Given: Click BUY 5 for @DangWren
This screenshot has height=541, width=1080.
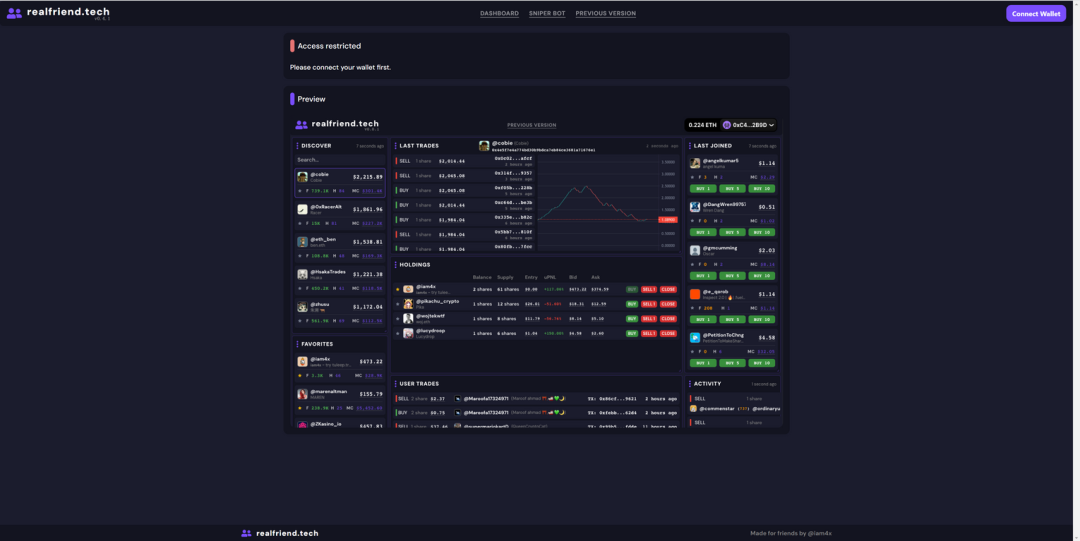Looking at the screenshot, I should point(732,232).
